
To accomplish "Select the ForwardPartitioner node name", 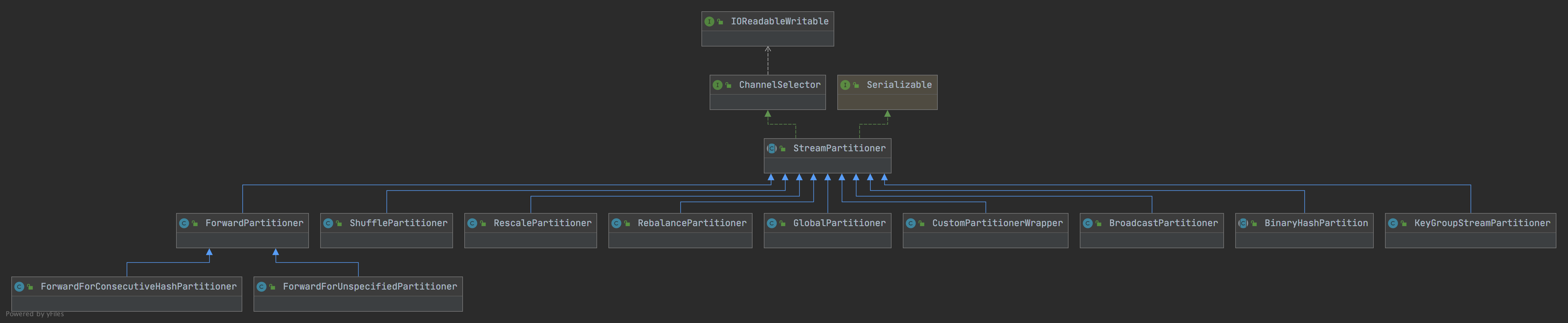I will pyautogui.click(x=254, y=223).
